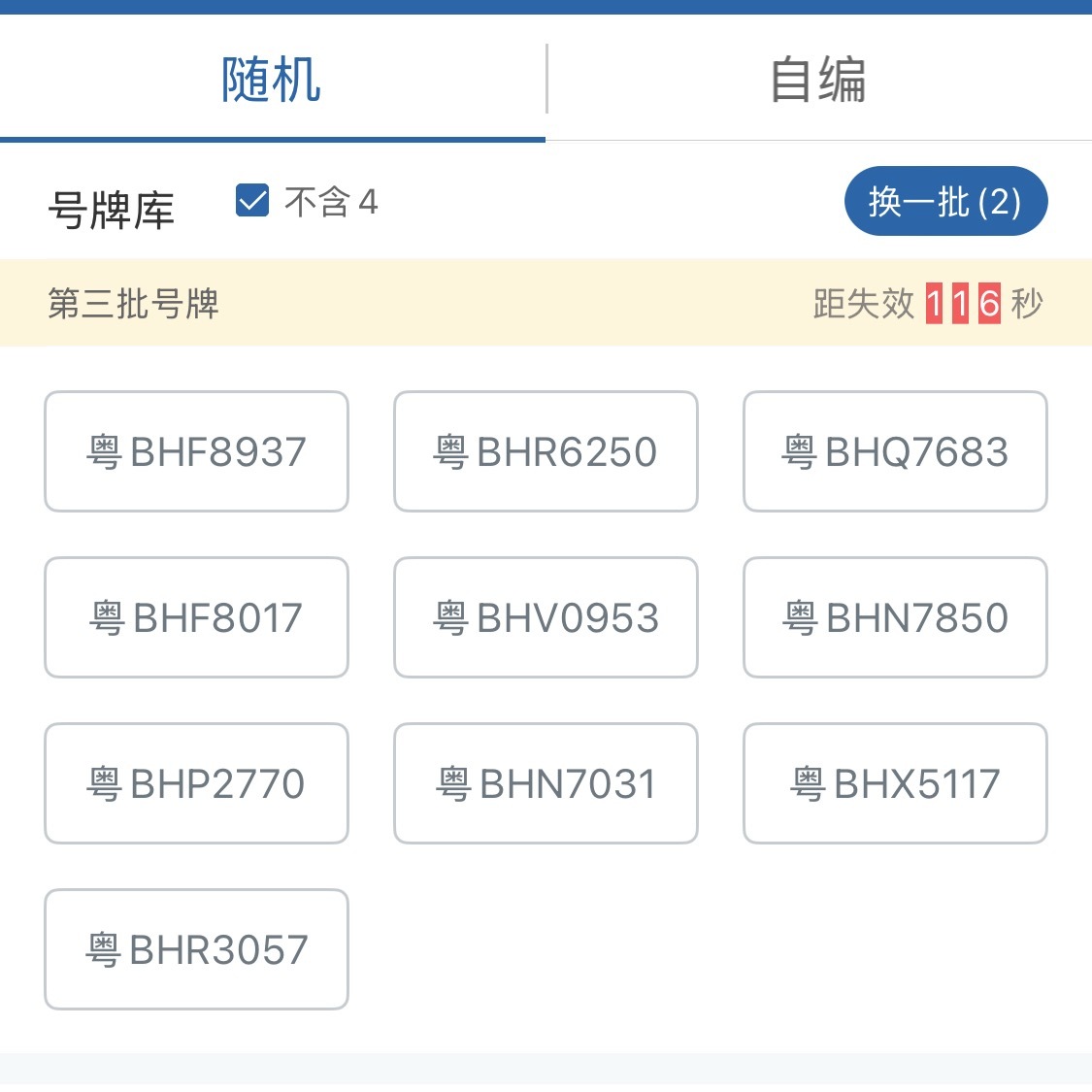Select plate 粤BHR3057

(196, 949)
